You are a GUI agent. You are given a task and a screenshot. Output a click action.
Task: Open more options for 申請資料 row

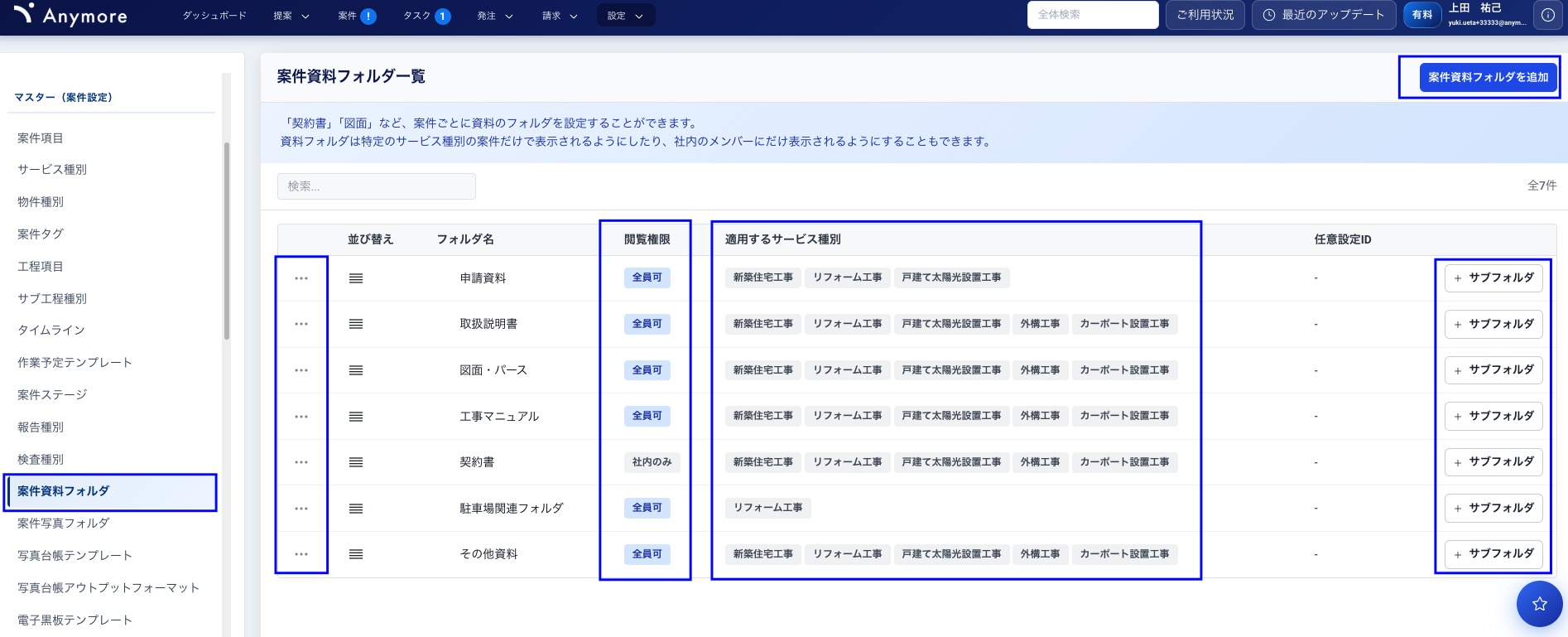click(301, 278)
